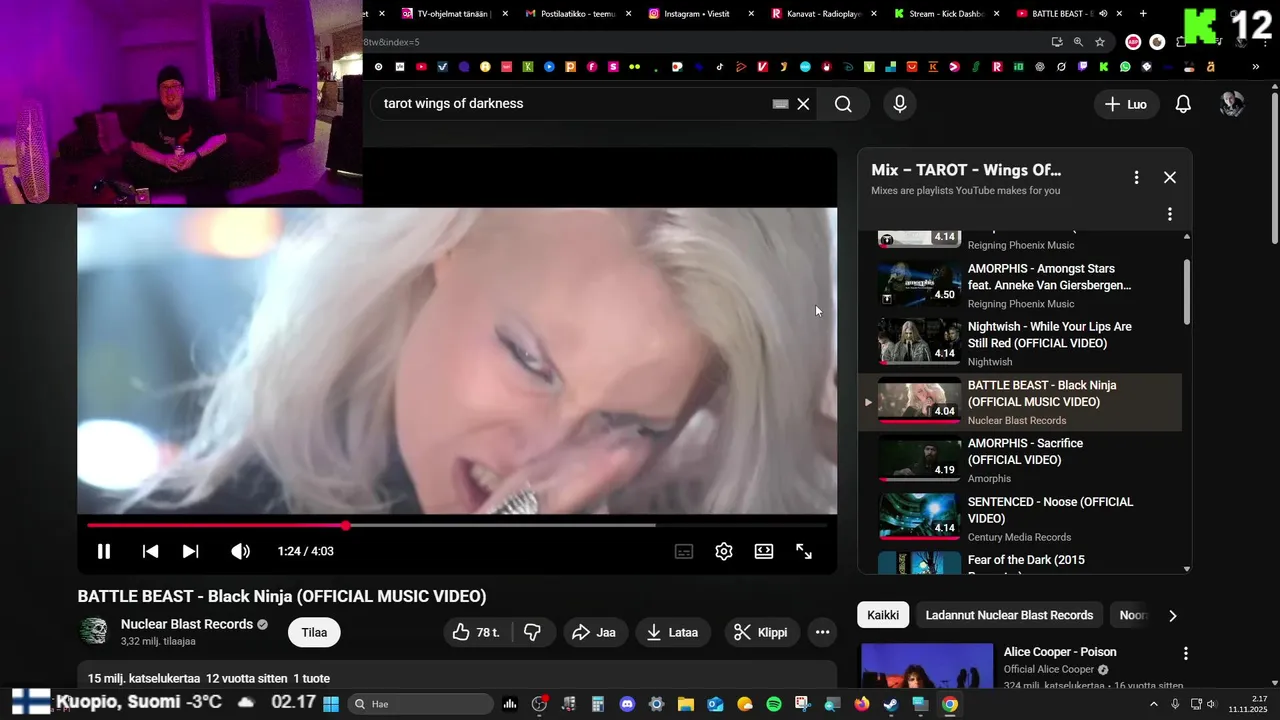This screenshot has width=1280, height=720.
Task: Show more filter chips with right arrow
Action: point(1172,615)
